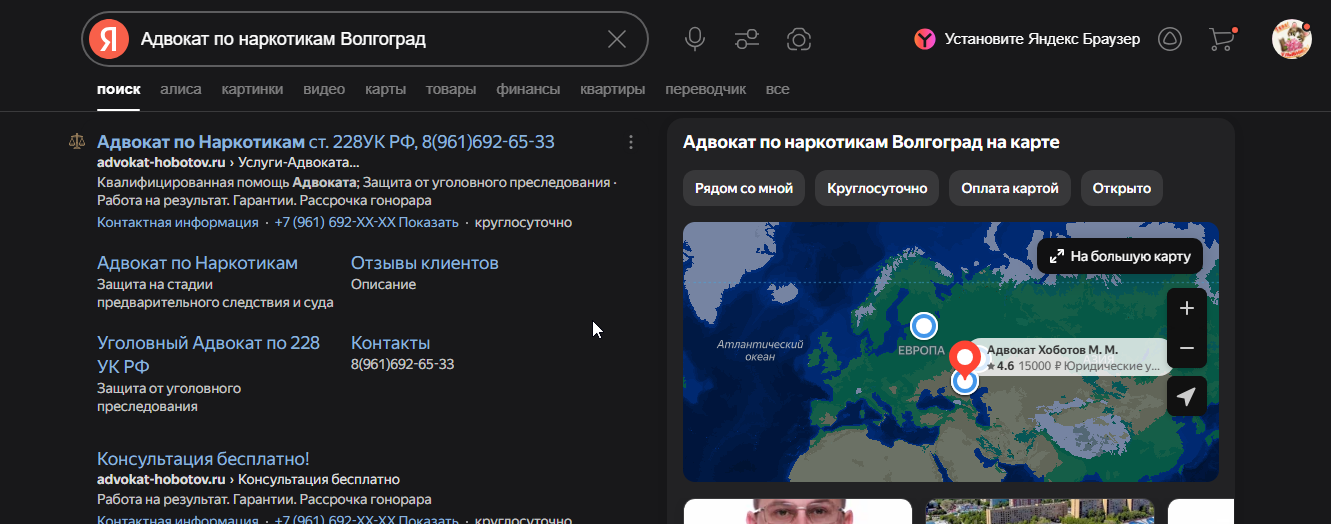
Task: Click the blue map marker over Europe
Action: (924, 326)
